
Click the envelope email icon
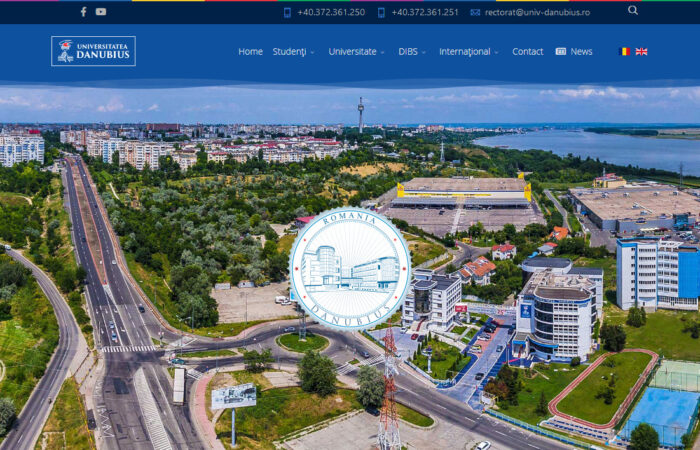click(475, 12)
